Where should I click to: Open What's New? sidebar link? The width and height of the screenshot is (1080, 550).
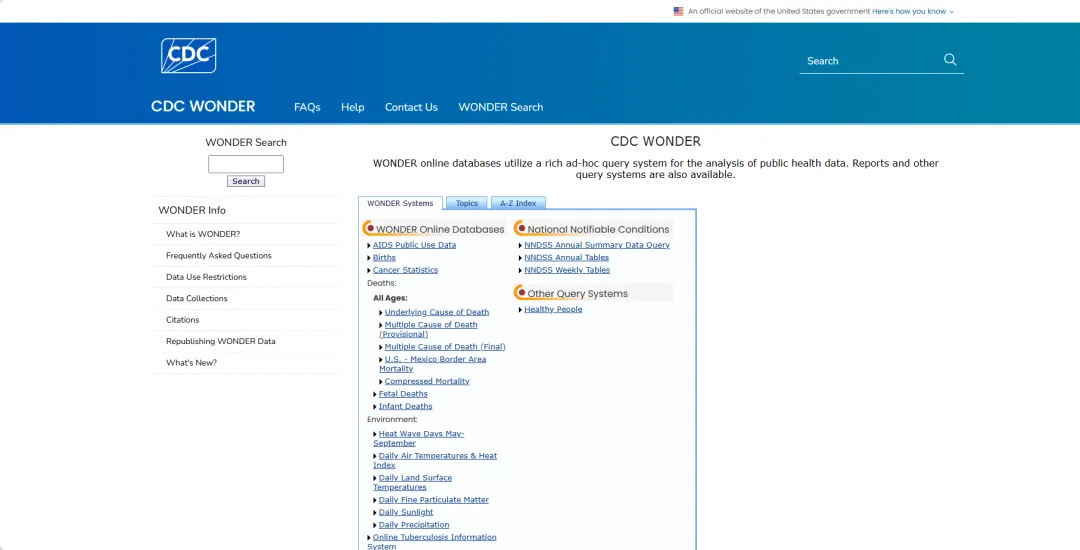tap(191, 362)
